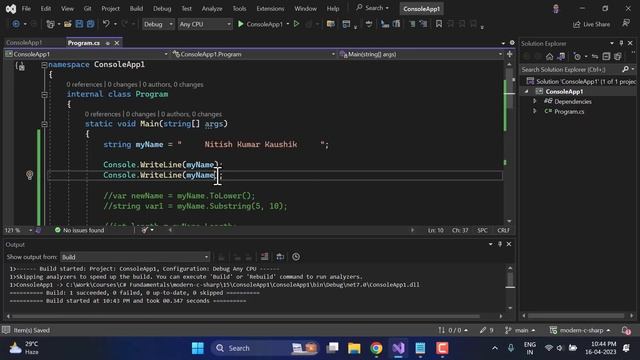The image size is (640, 360).
Task: Toggle SPC whitespace indicator in editor status
Action: point(482,230)
